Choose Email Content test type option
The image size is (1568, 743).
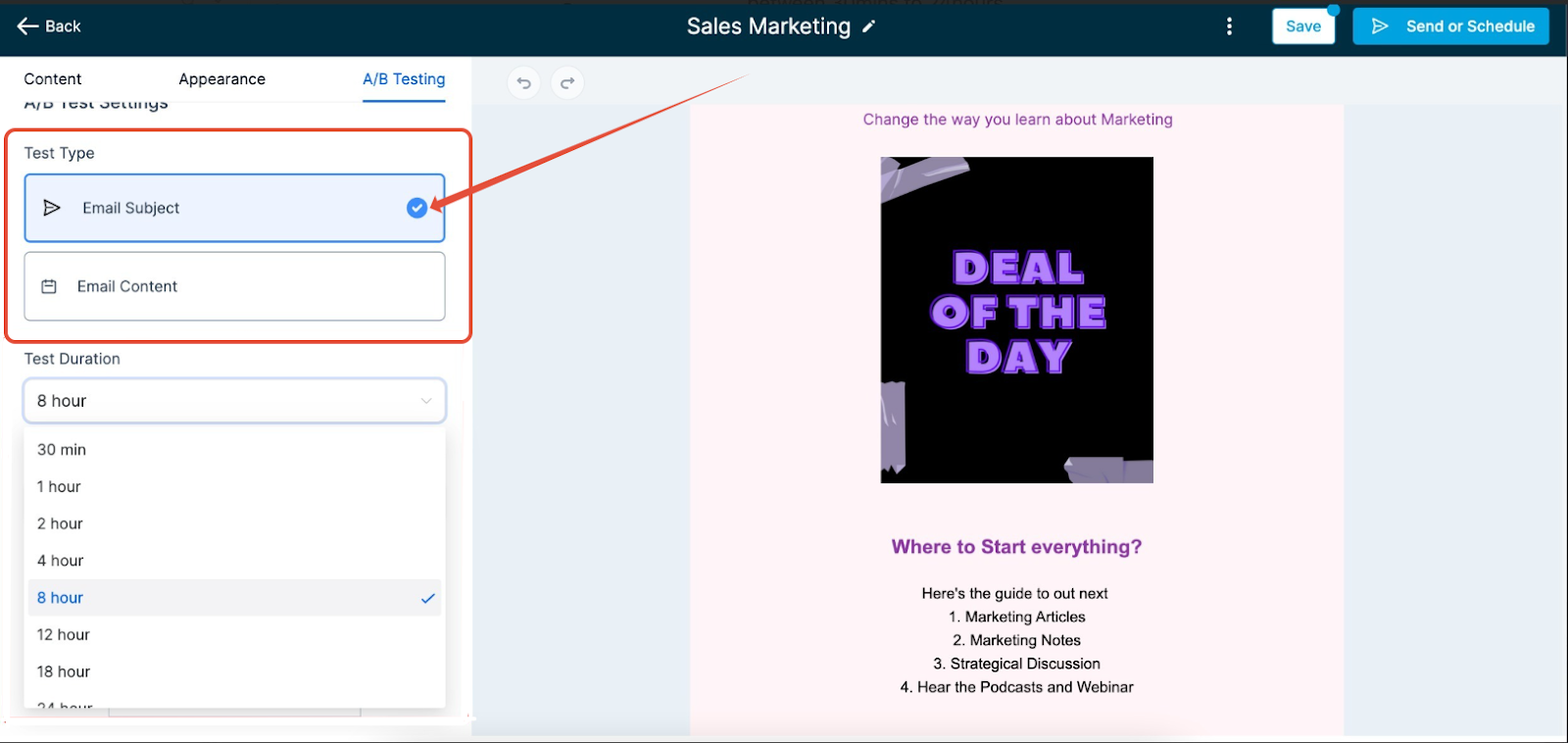click(234, 286)
